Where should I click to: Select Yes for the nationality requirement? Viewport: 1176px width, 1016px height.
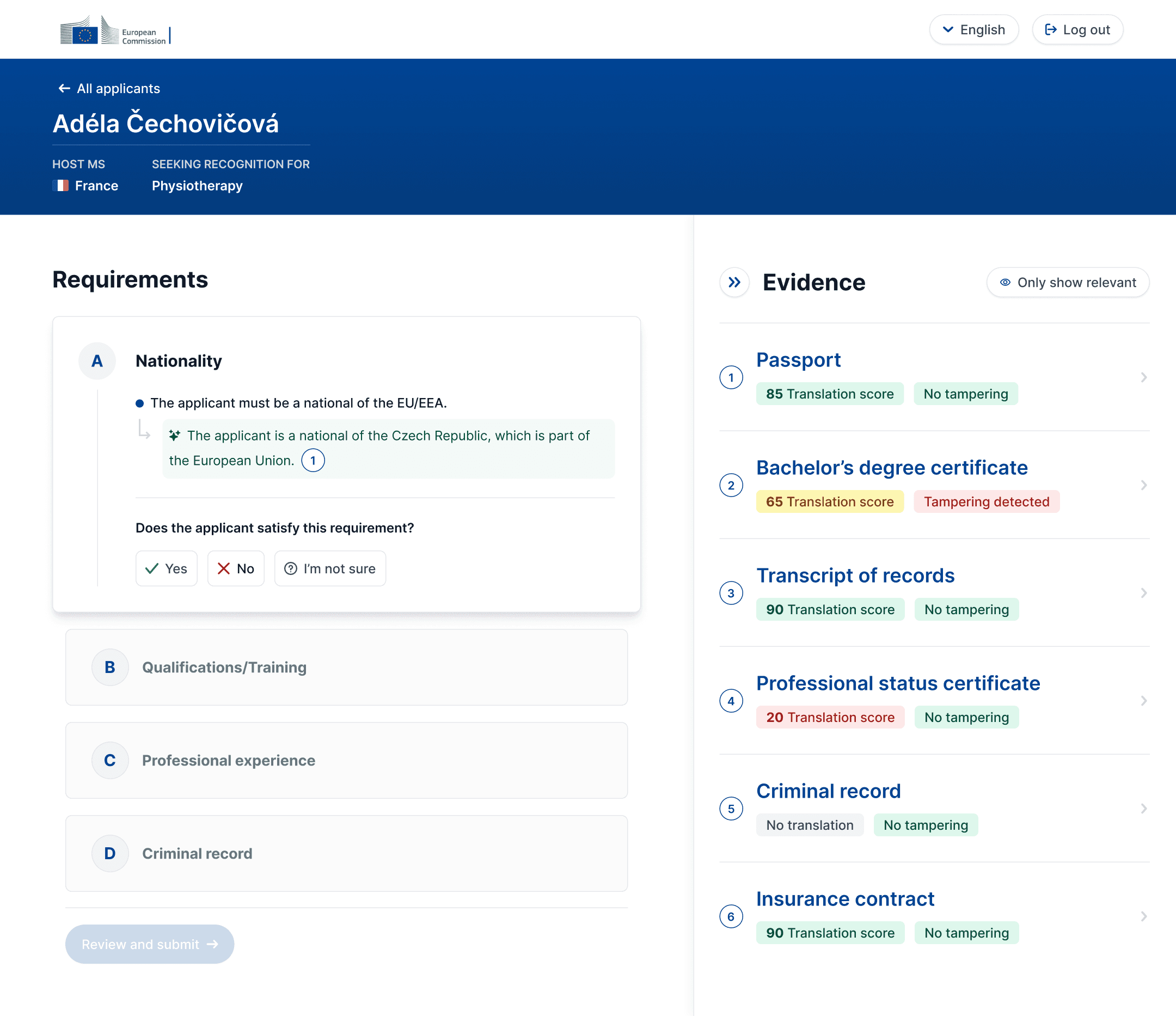click(166, 569)
